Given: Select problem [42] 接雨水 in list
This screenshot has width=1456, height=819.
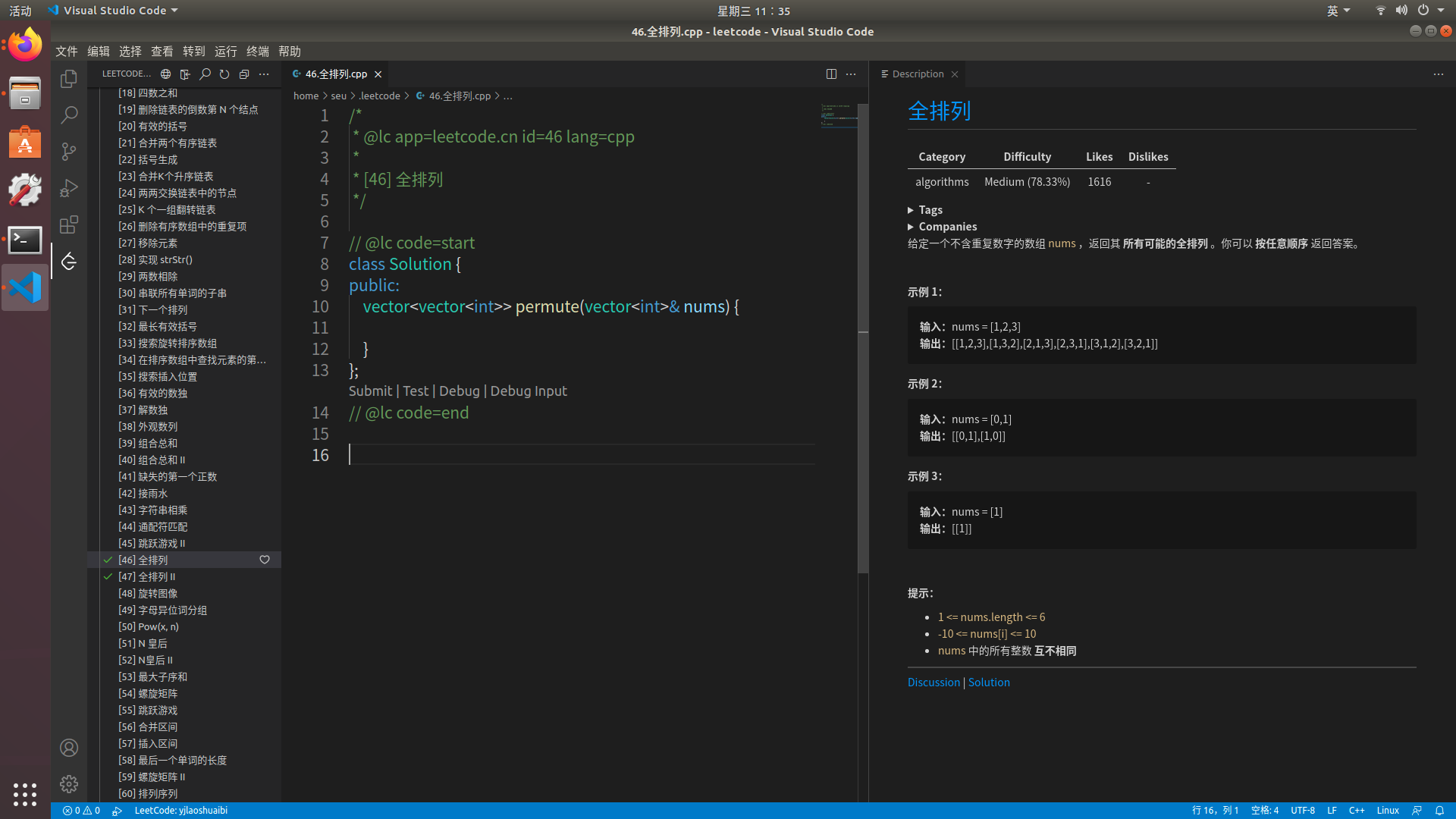Looking at the screenshot, I should [x=143, y=494].
